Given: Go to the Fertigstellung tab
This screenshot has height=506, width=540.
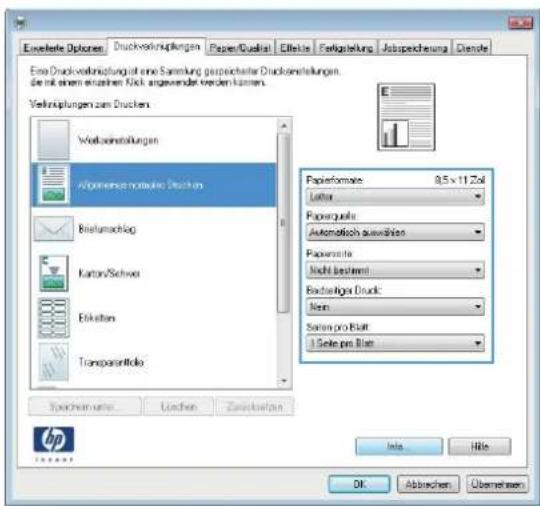Looking at the screenshot, I should [346, 48].
